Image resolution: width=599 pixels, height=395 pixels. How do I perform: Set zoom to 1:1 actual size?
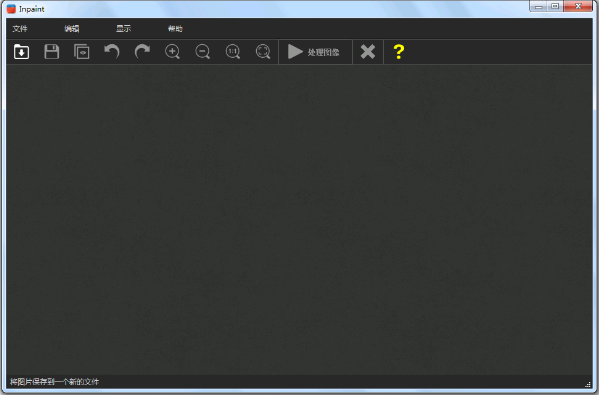pyautogui.click(x=233, y=52)
